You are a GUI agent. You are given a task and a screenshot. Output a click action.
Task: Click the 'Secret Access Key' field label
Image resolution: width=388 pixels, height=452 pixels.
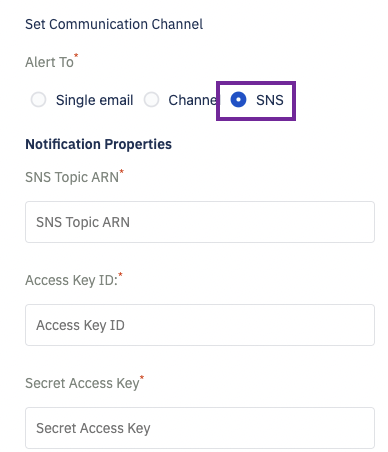(82, 383)
